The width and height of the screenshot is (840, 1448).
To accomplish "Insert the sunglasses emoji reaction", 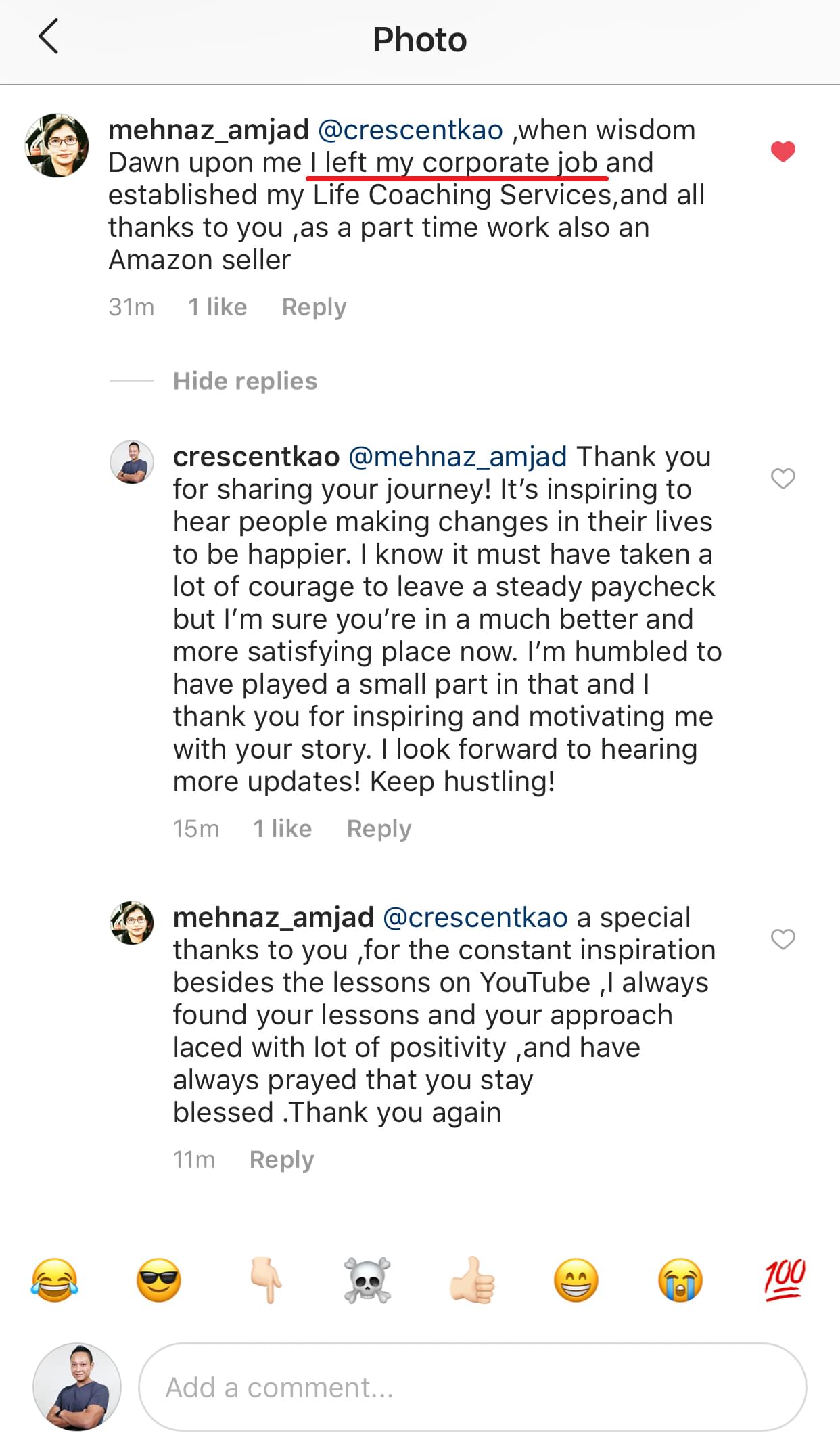I will (x=159, y=1280).
